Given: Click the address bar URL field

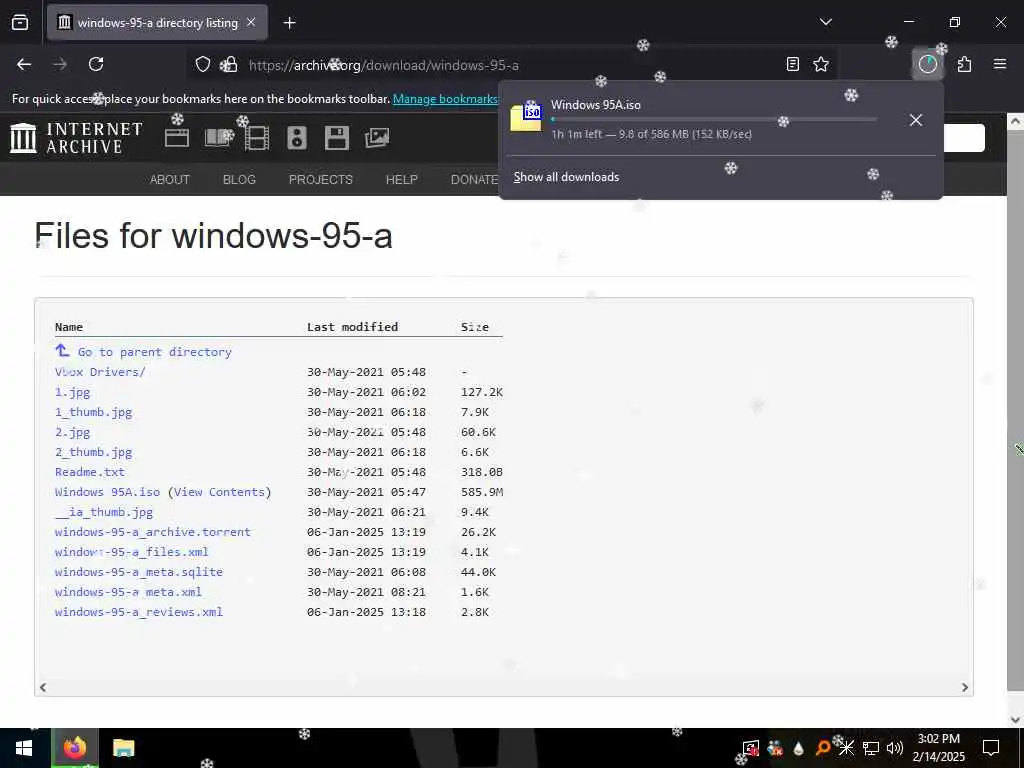Looking at the screenshot, I should (509, 65).
